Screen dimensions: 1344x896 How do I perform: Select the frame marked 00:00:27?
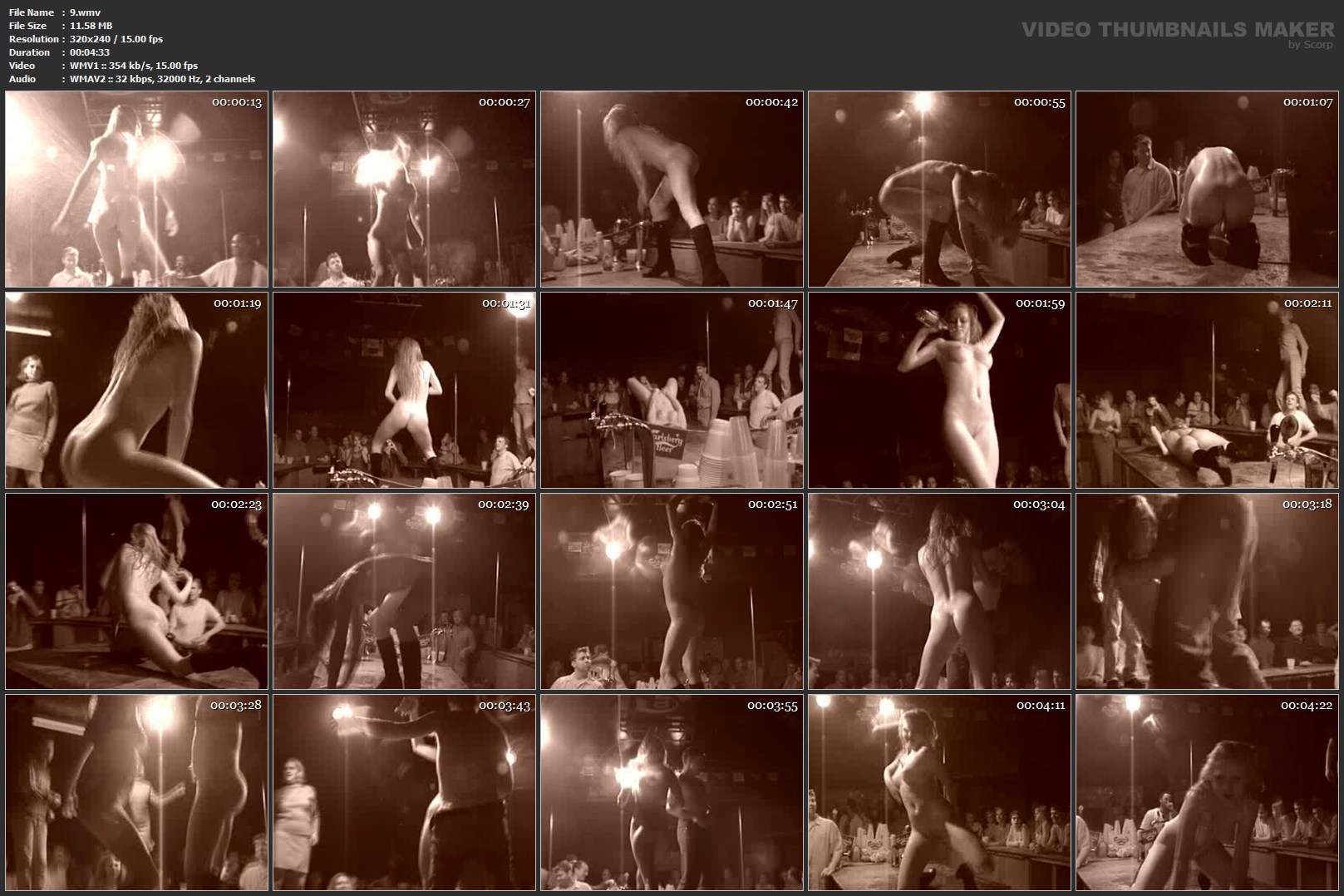tap(404, 190)
